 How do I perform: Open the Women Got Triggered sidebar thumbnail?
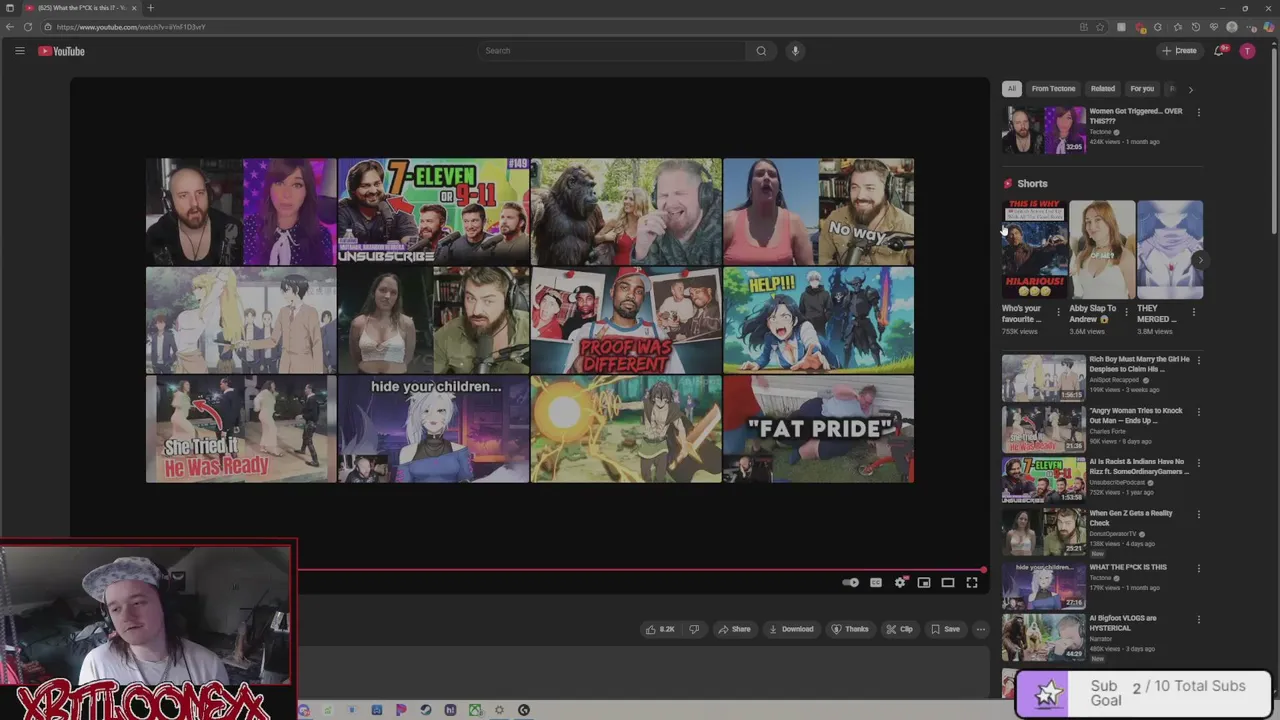(x=1044, y=130)
